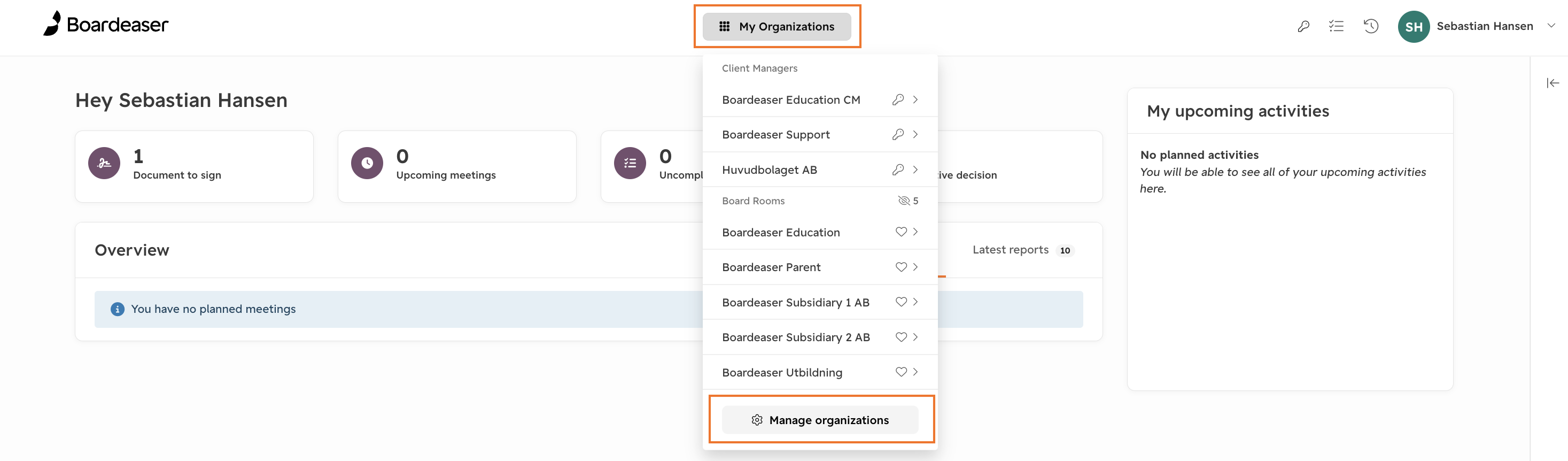This screenshot has height=461, width=1568.
Task: Click the clock icon on Upcoming meetings
Action: pyautogui.click(x=367, y=163)
